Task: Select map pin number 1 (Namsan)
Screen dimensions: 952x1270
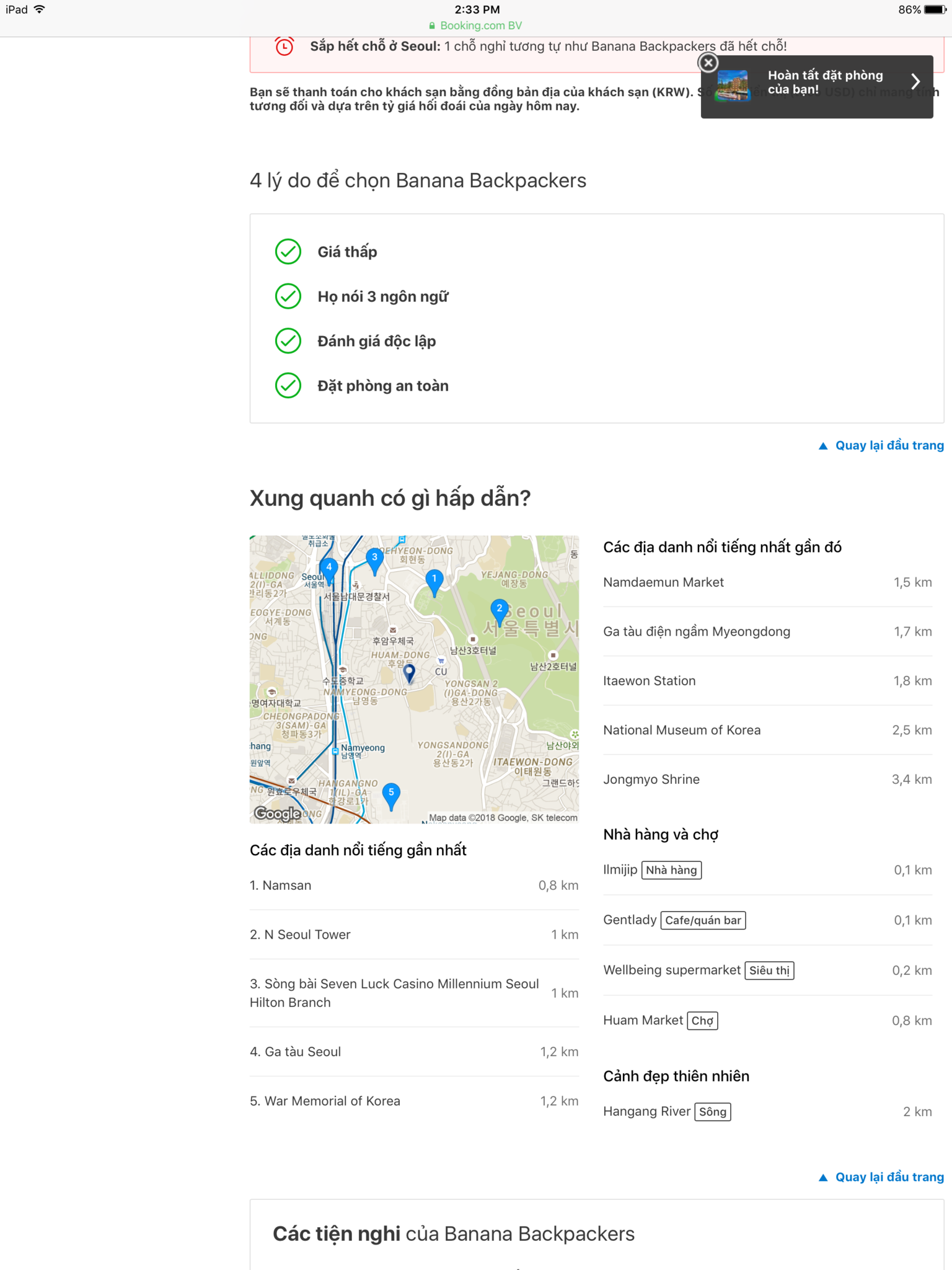Action: coord(434,582)
